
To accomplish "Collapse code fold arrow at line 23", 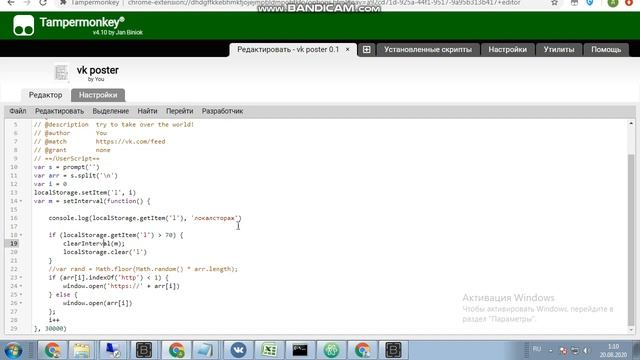I will point(21,278).
